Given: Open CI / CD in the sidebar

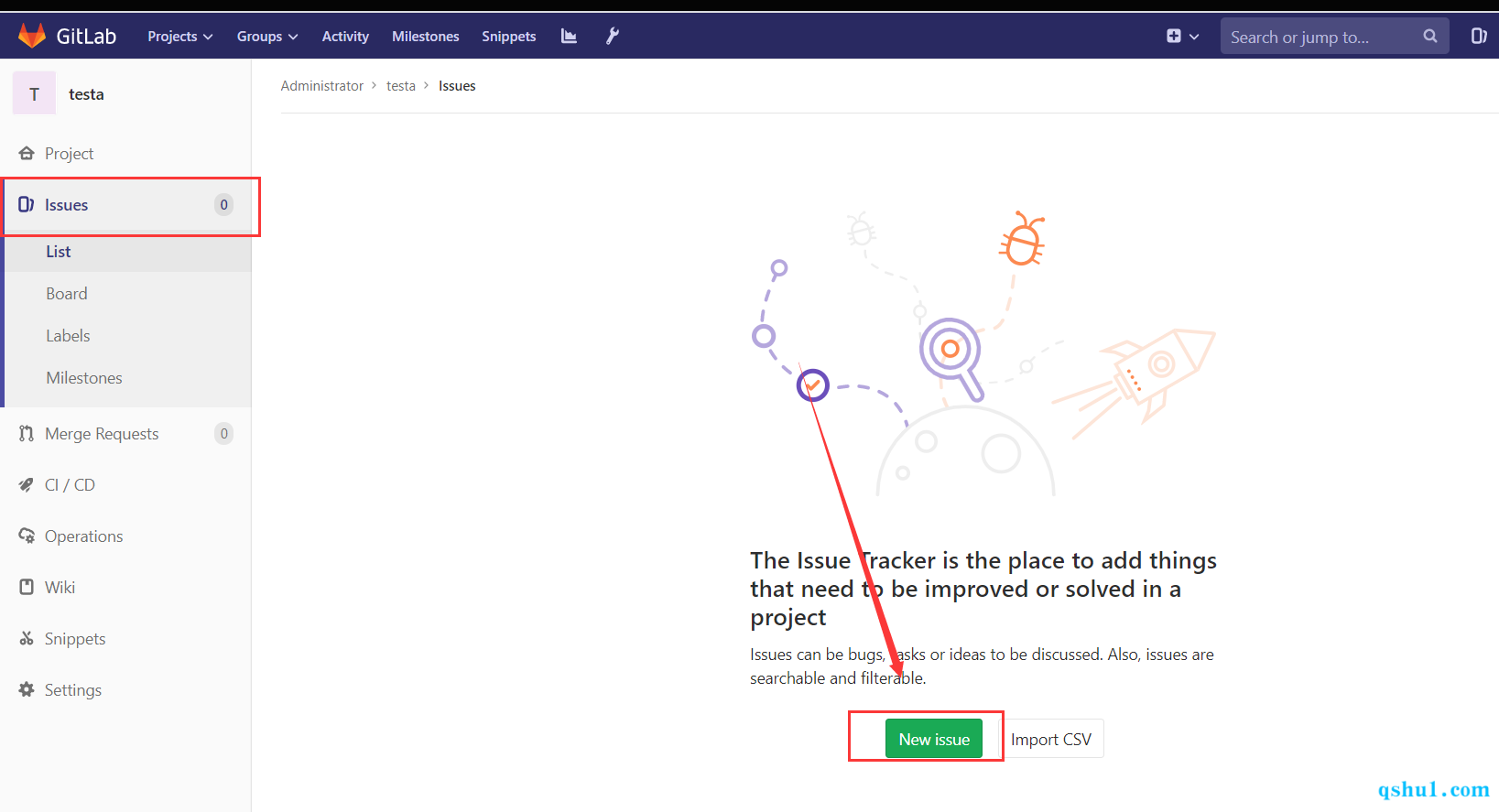Looking at the screenshot, I should [125, 485].
